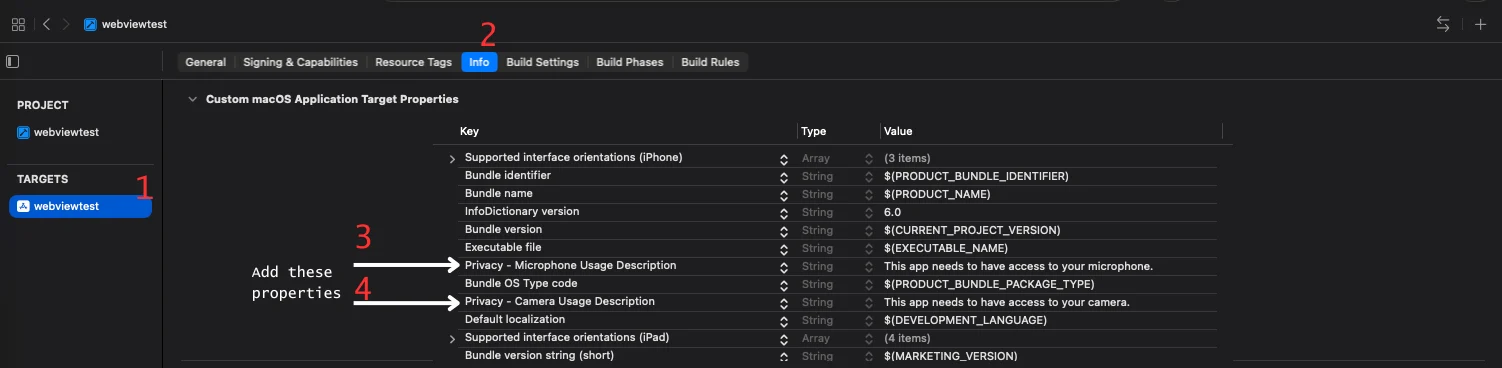The height and width of the screenshot is (368, 1502).
Task: Open key stepper for Bundle identifier
Action: coord(784,177)
